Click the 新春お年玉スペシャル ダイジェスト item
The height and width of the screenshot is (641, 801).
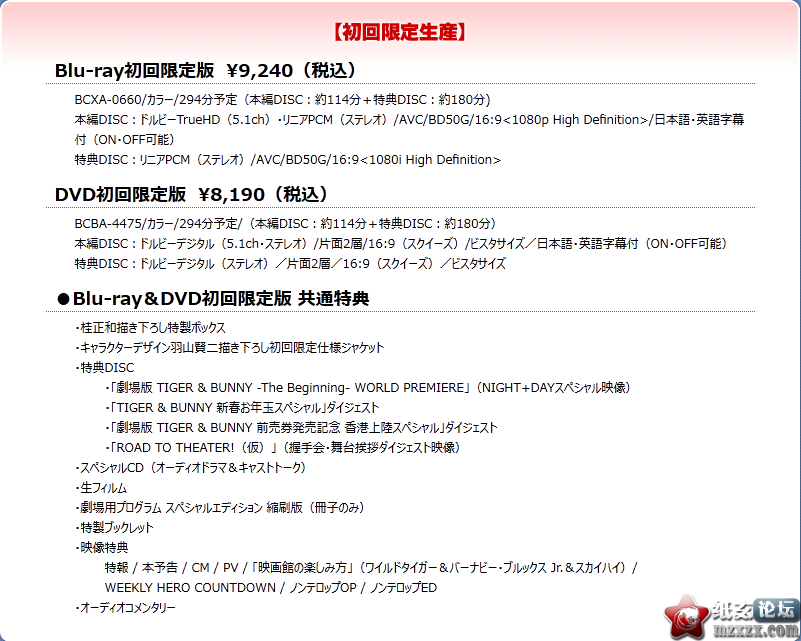pos(242,408)
